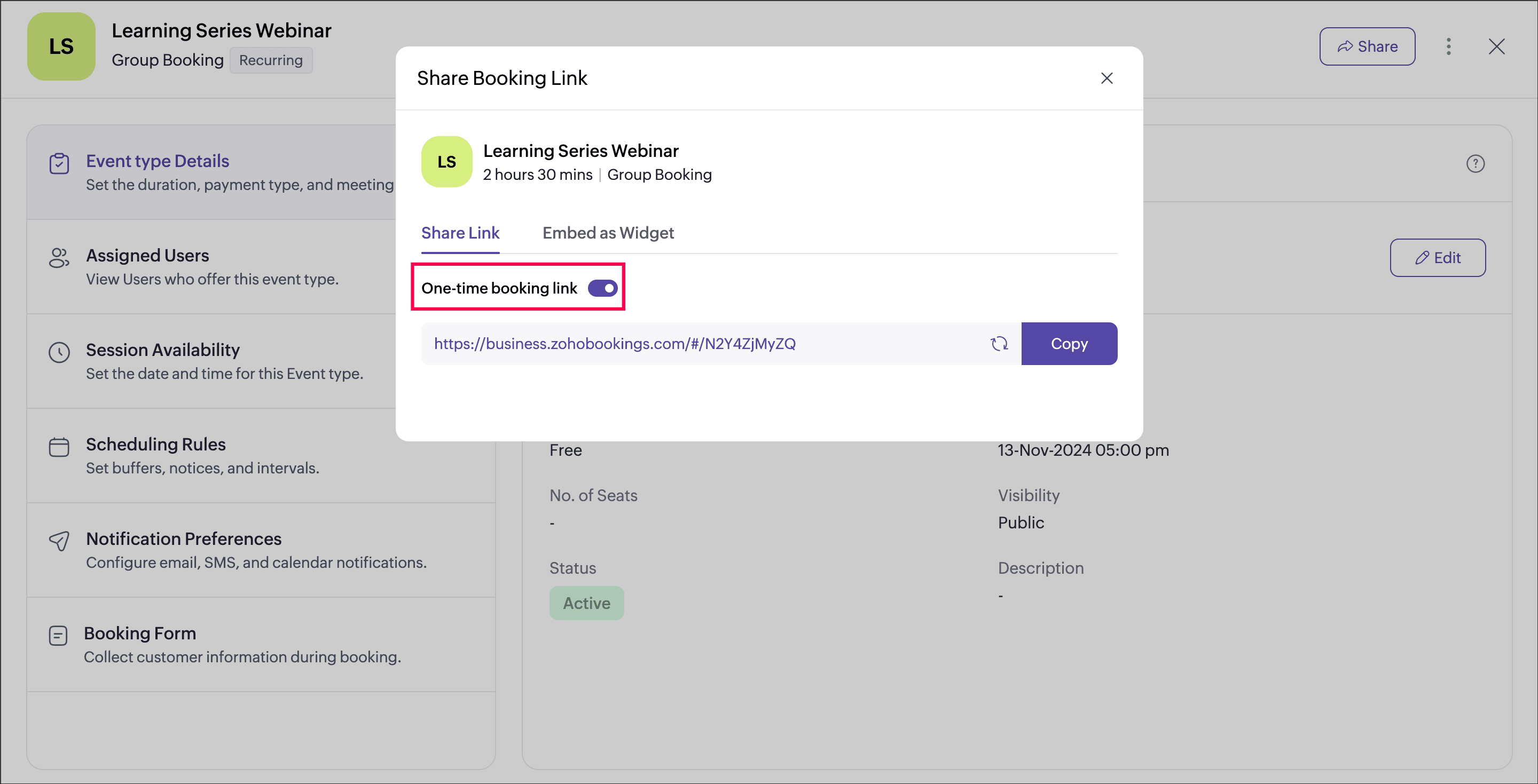
Task: Click the Notification Preferences paper plane icon
Action: [59, 541]
